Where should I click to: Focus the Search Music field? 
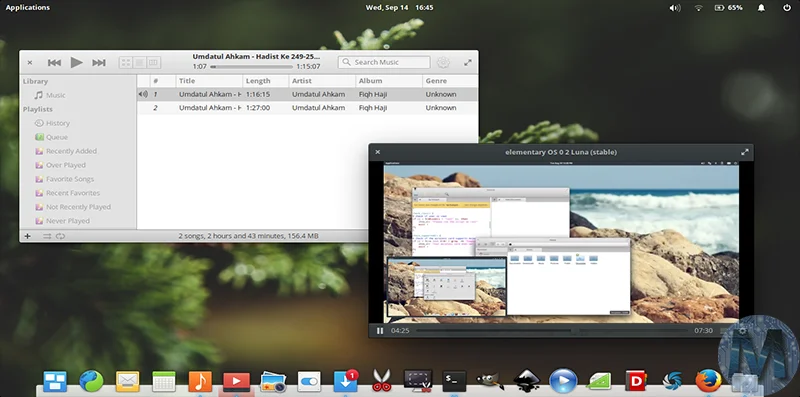point(384,62)
